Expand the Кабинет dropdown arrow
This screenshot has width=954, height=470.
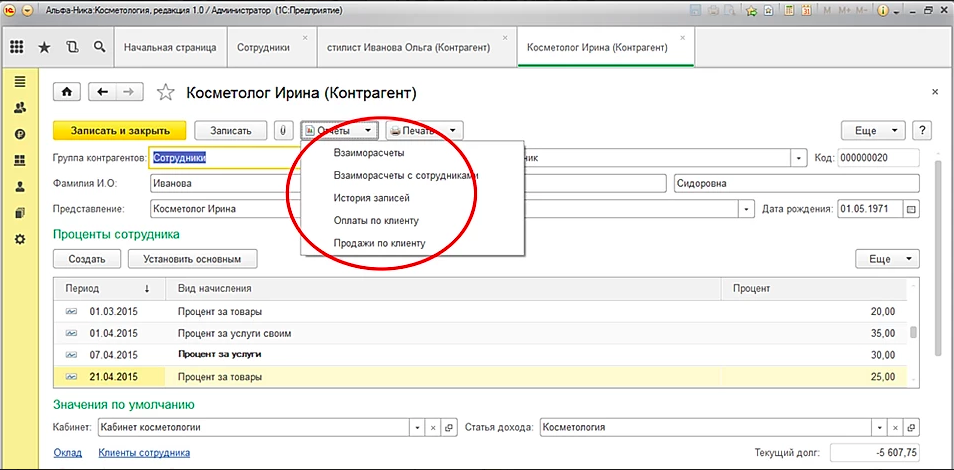tap(415, 428)
